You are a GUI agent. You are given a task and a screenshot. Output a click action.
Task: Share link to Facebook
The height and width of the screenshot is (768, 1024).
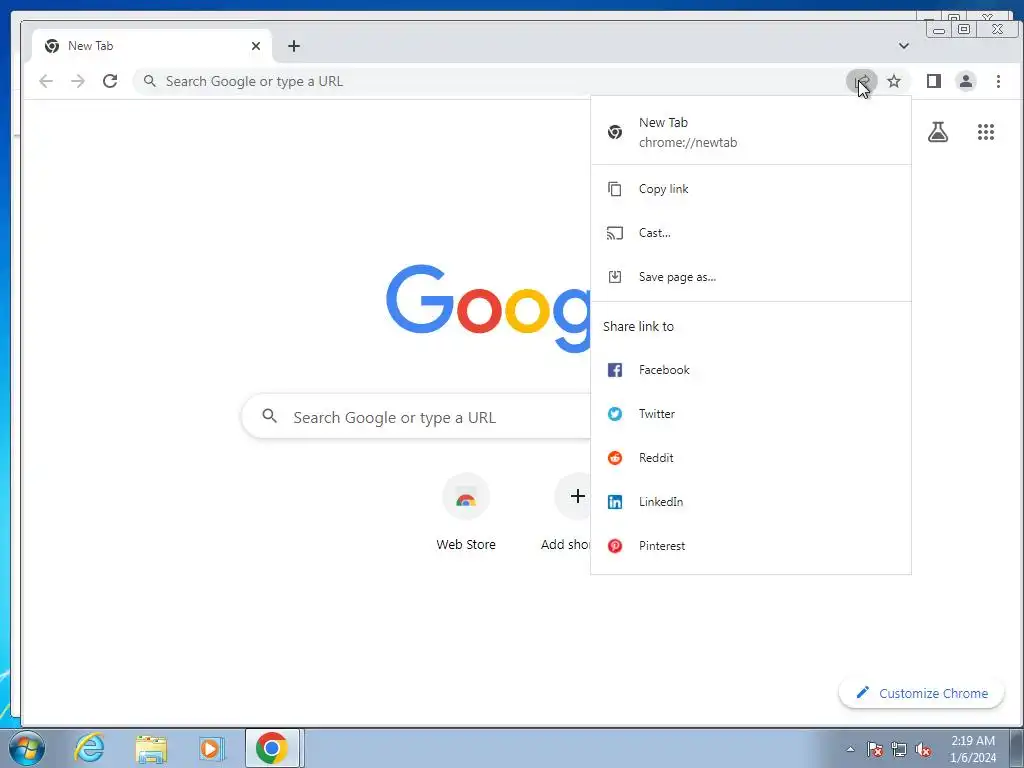click(751, 370)
